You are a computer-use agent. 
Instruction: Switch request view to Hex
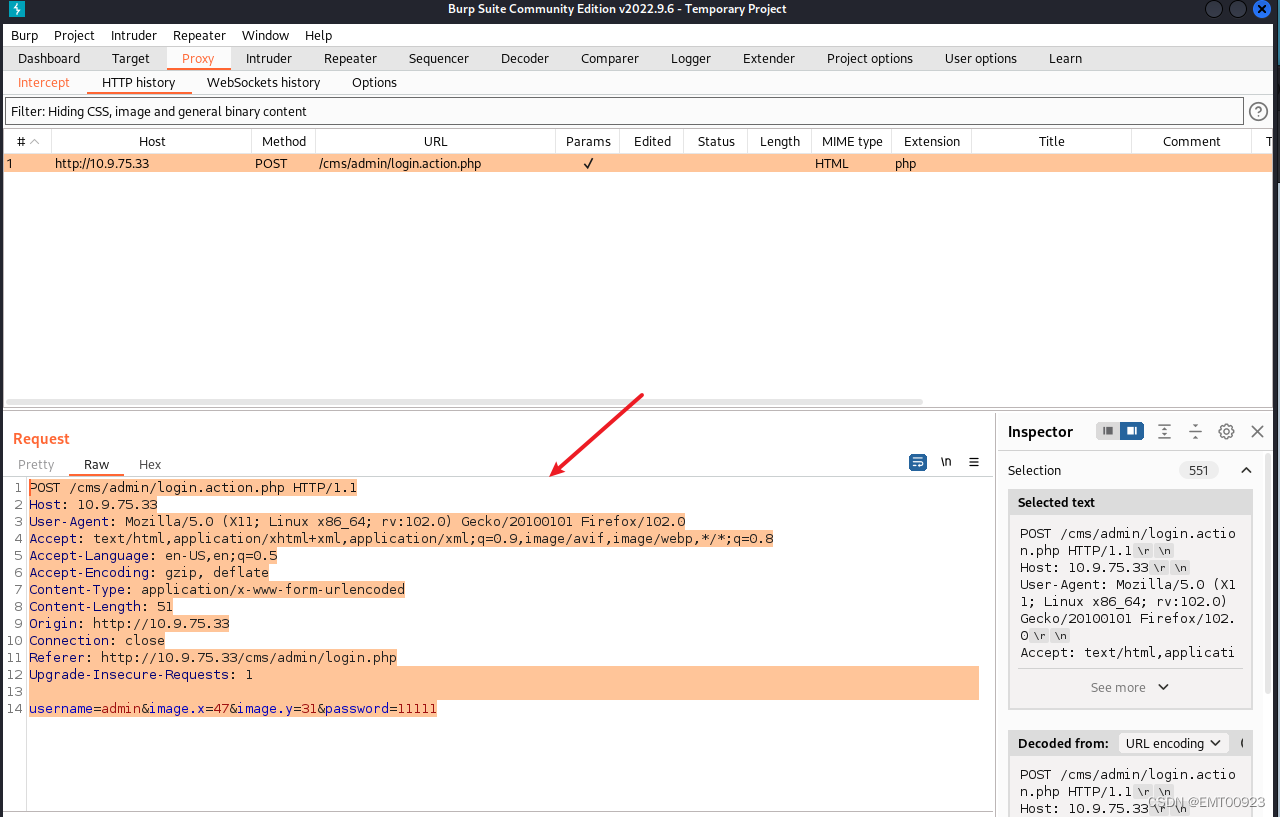pos(150,464)
